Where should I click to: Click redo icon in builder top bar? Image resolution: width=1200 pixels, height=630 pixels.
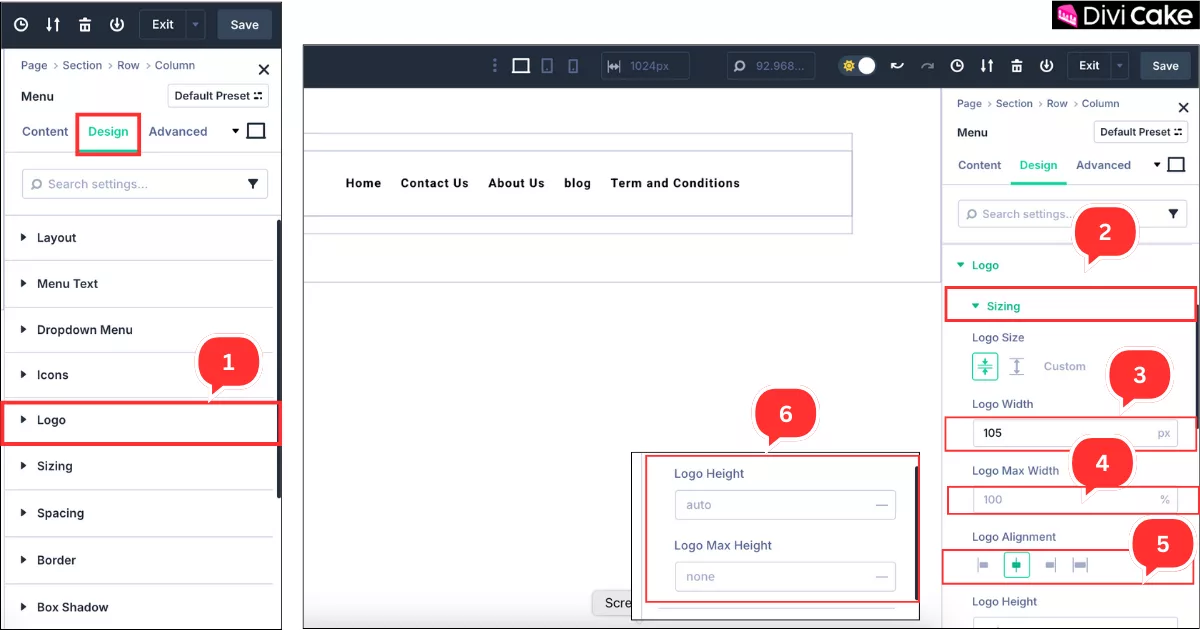point(928,66)
